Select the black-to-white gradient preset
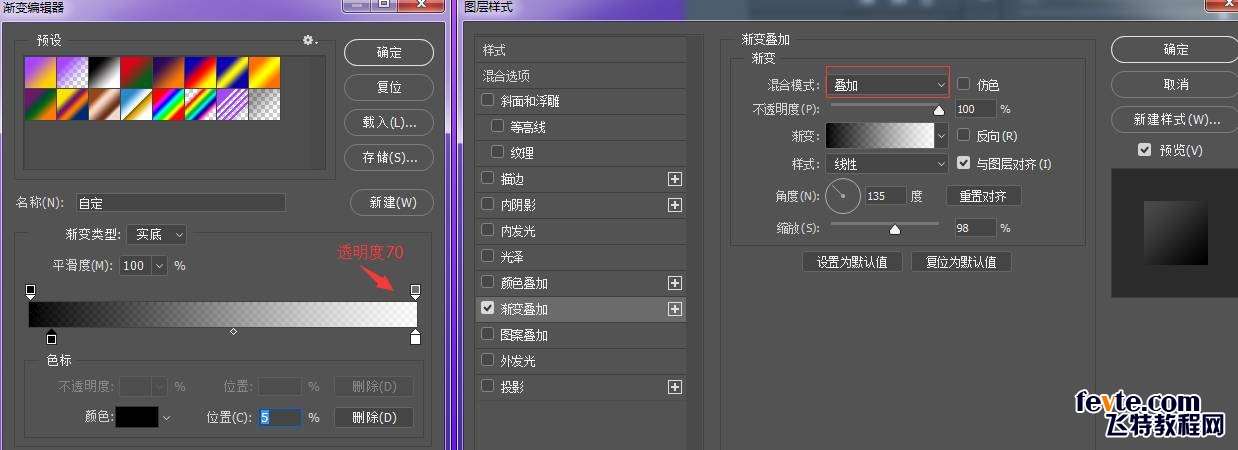 coord(104,72)
